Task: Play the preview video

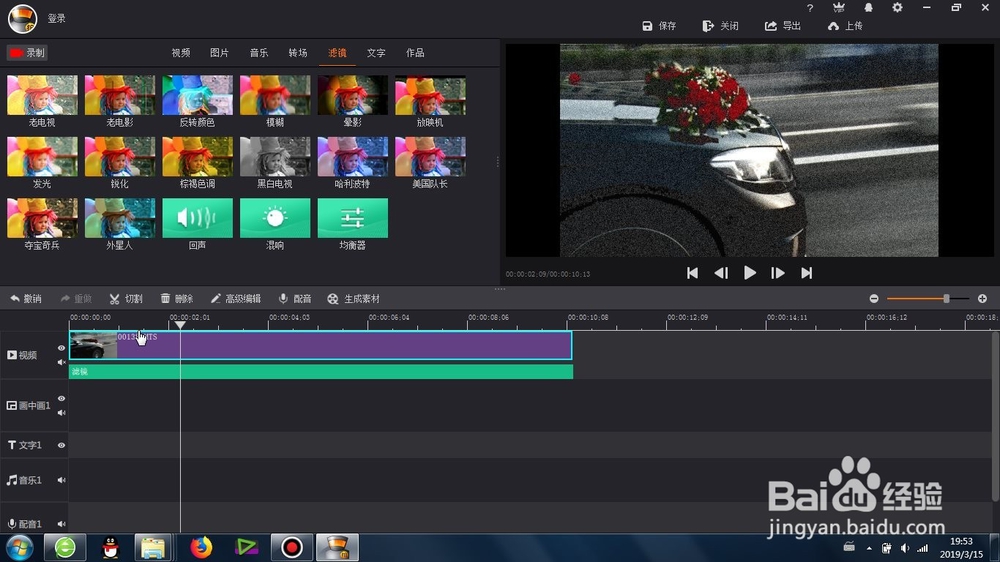Action: 750,273
